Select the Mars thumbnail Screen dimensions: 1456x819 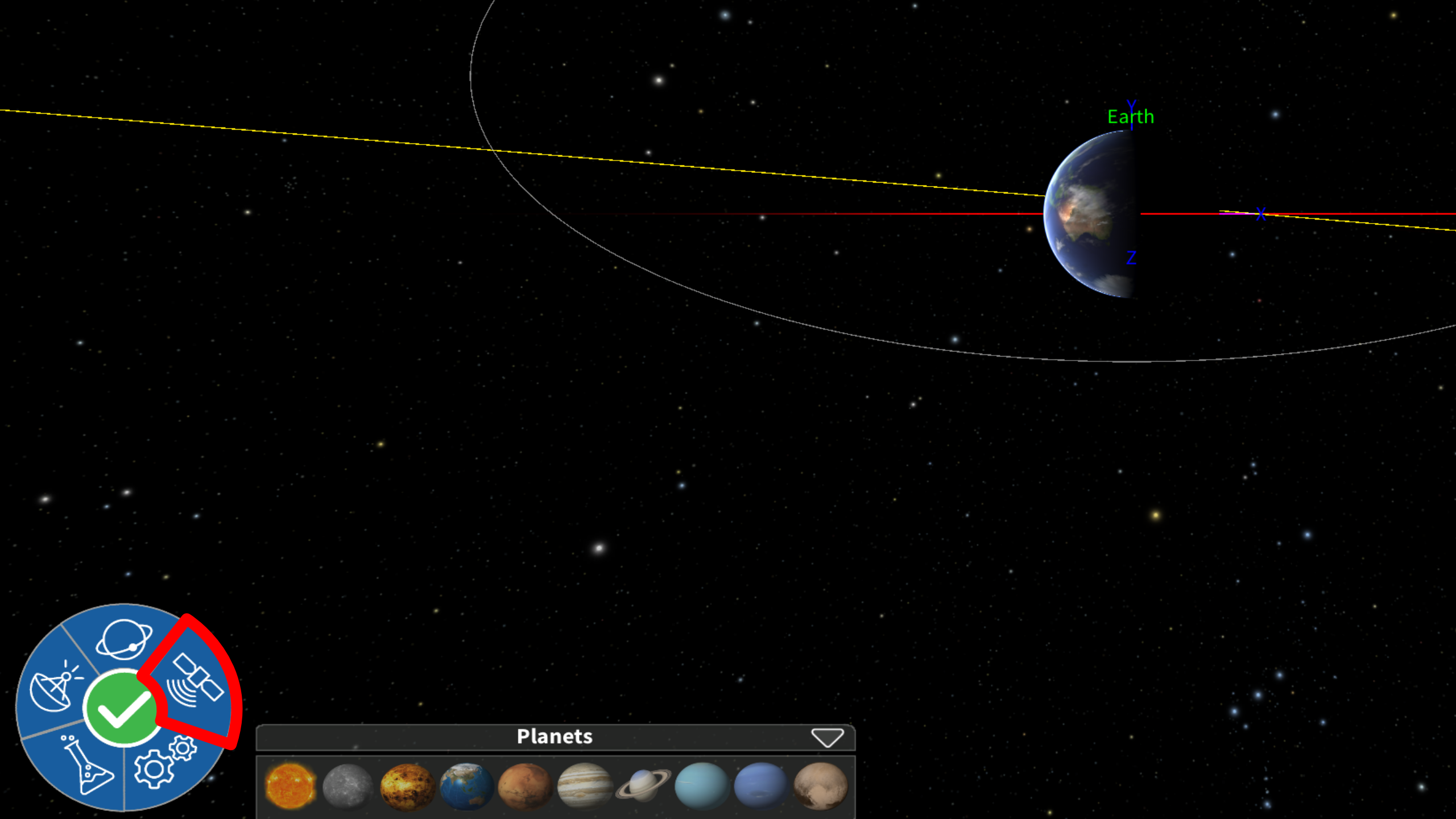point(525,786)
